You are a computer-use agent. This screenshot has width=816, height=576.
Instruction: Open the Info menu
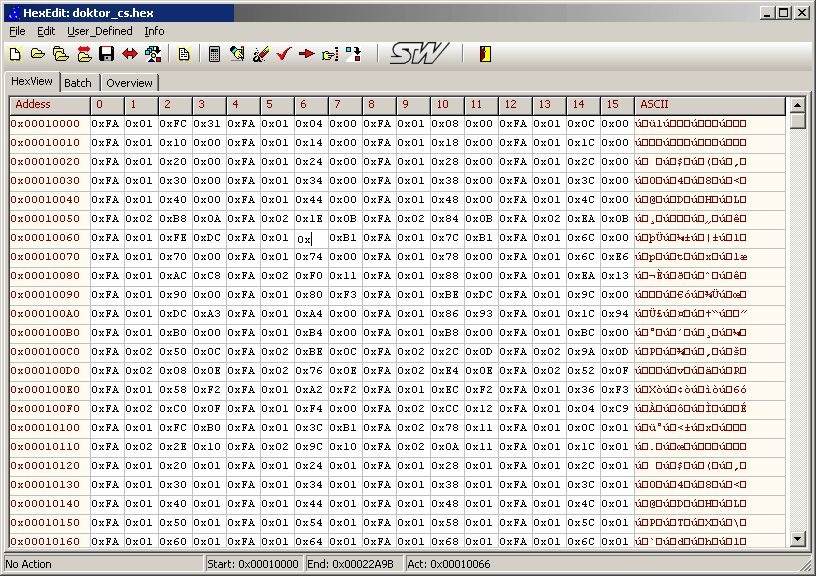pos(153,31)
